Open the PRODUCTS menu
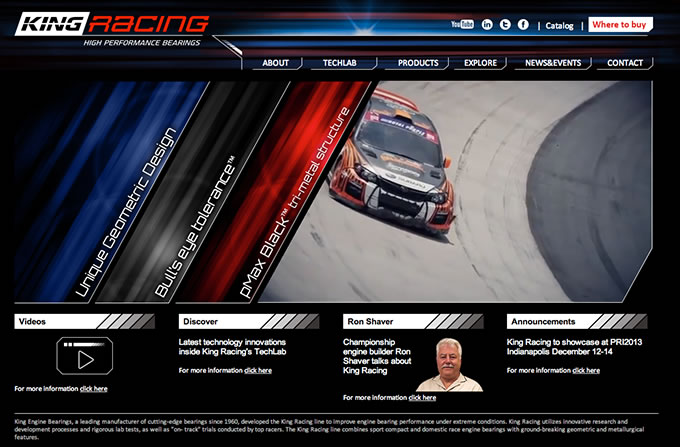This screenshot has height=447, width=680. pos(418,63)
